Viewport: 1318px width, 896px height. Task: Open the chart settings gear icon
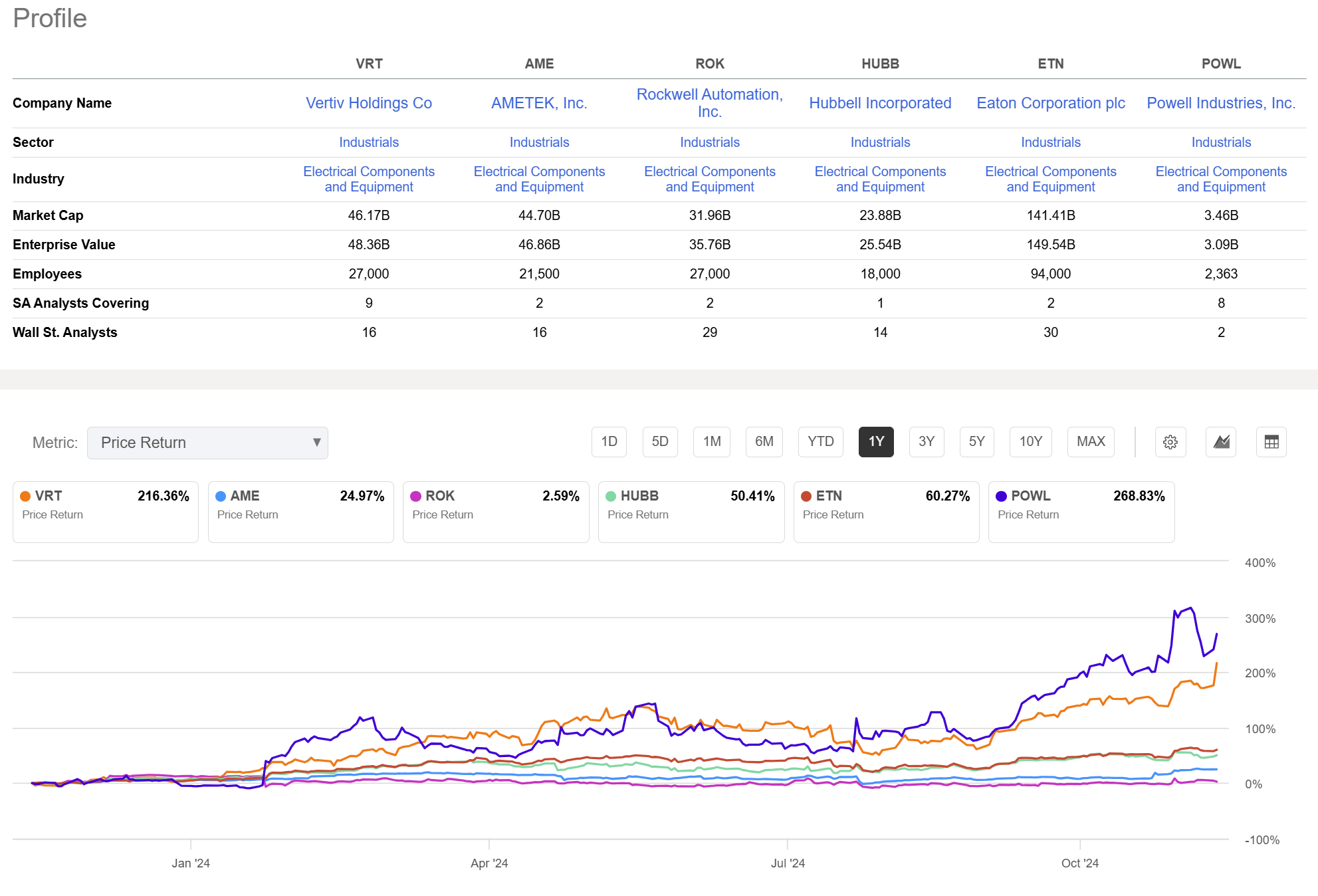tap(1170, 442)
